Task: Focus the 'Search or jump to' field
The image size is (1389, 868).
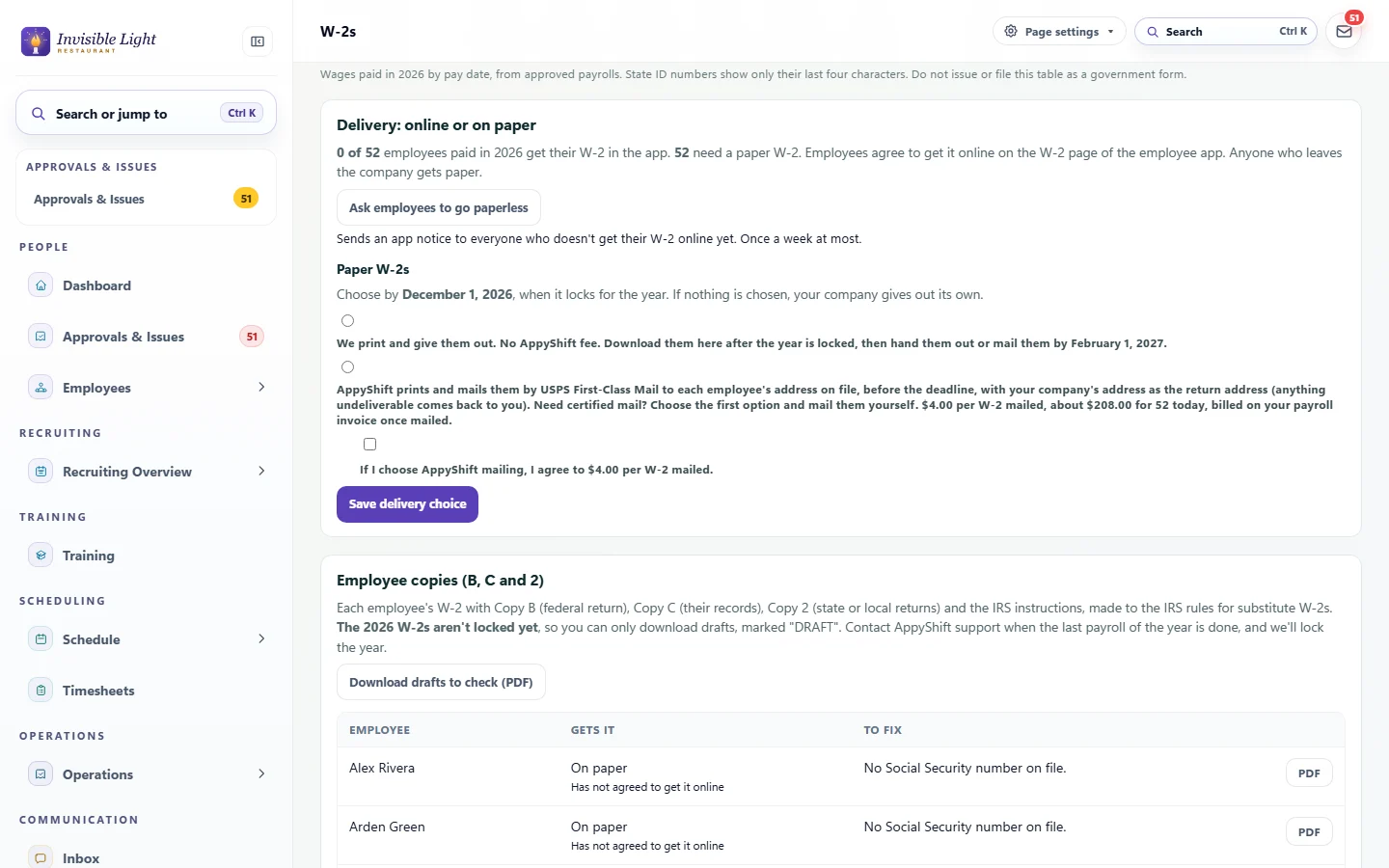Action: (146, 114)
